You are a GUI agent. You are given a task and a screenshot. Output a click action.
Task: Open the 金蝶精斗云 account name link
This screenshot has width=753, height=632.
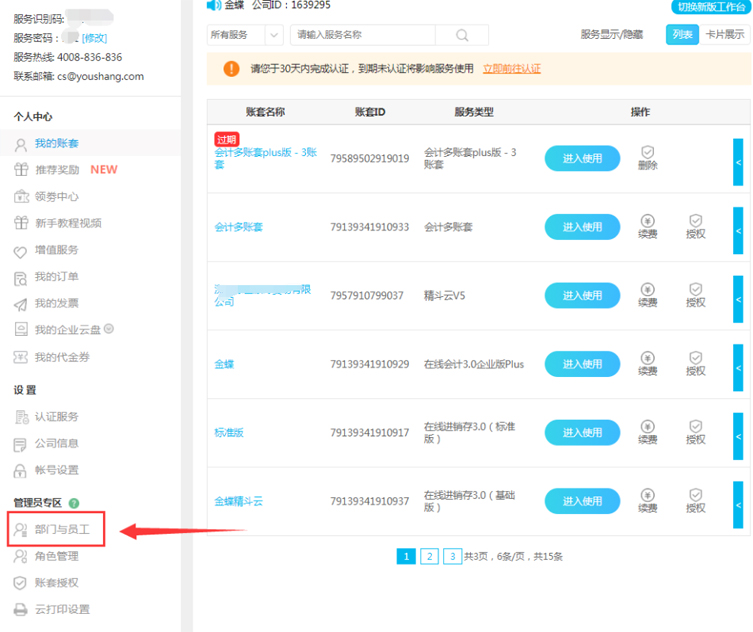tap(239, 502)
